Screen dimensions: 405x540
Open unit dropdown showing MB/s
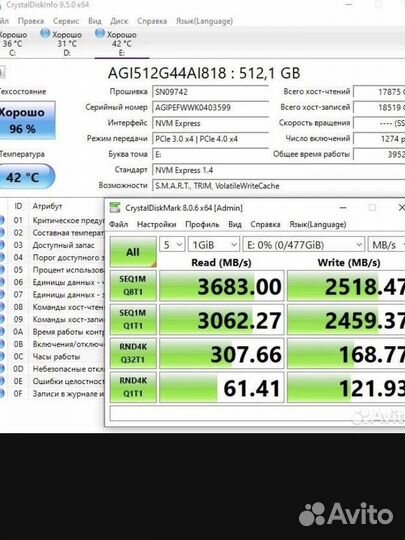[x=386, y=245]
